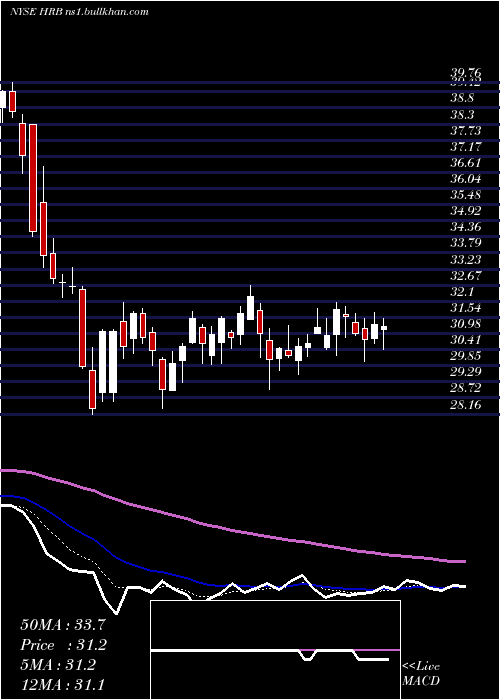The height and width of the screenshot is (700, 500).
Task: Select the 29.85 price level label
Action: 466,356
